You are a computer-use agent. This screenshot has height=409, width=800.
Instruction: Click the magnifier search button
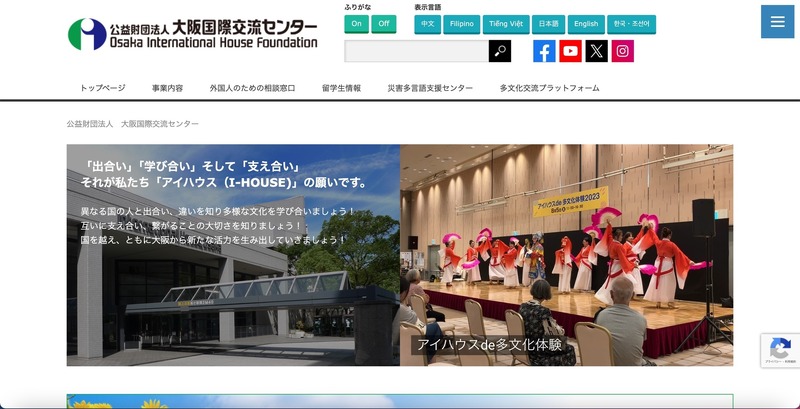pos(500,51)
